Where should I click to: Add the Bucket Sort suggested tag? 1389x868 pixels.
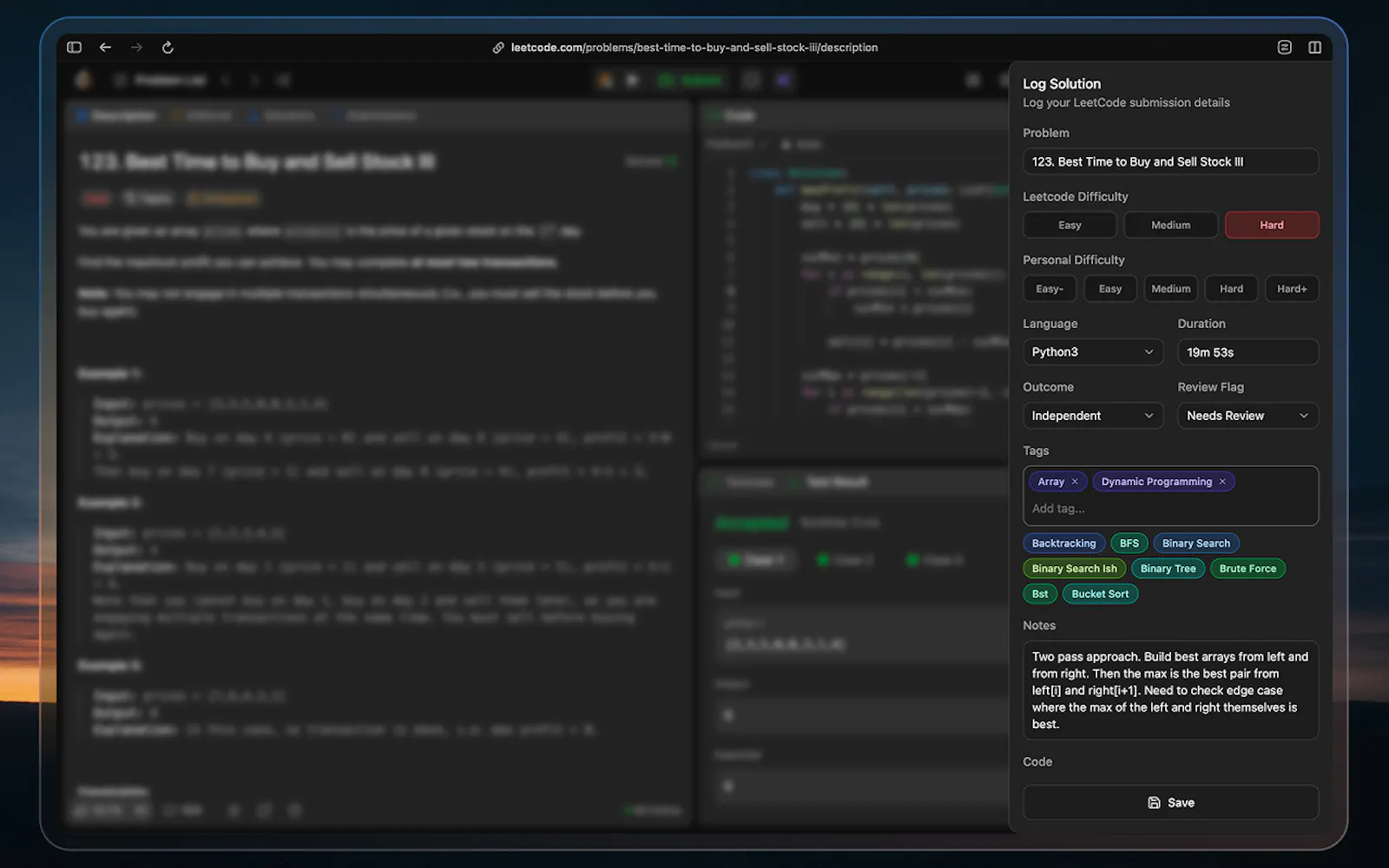tap(1100, 594)
